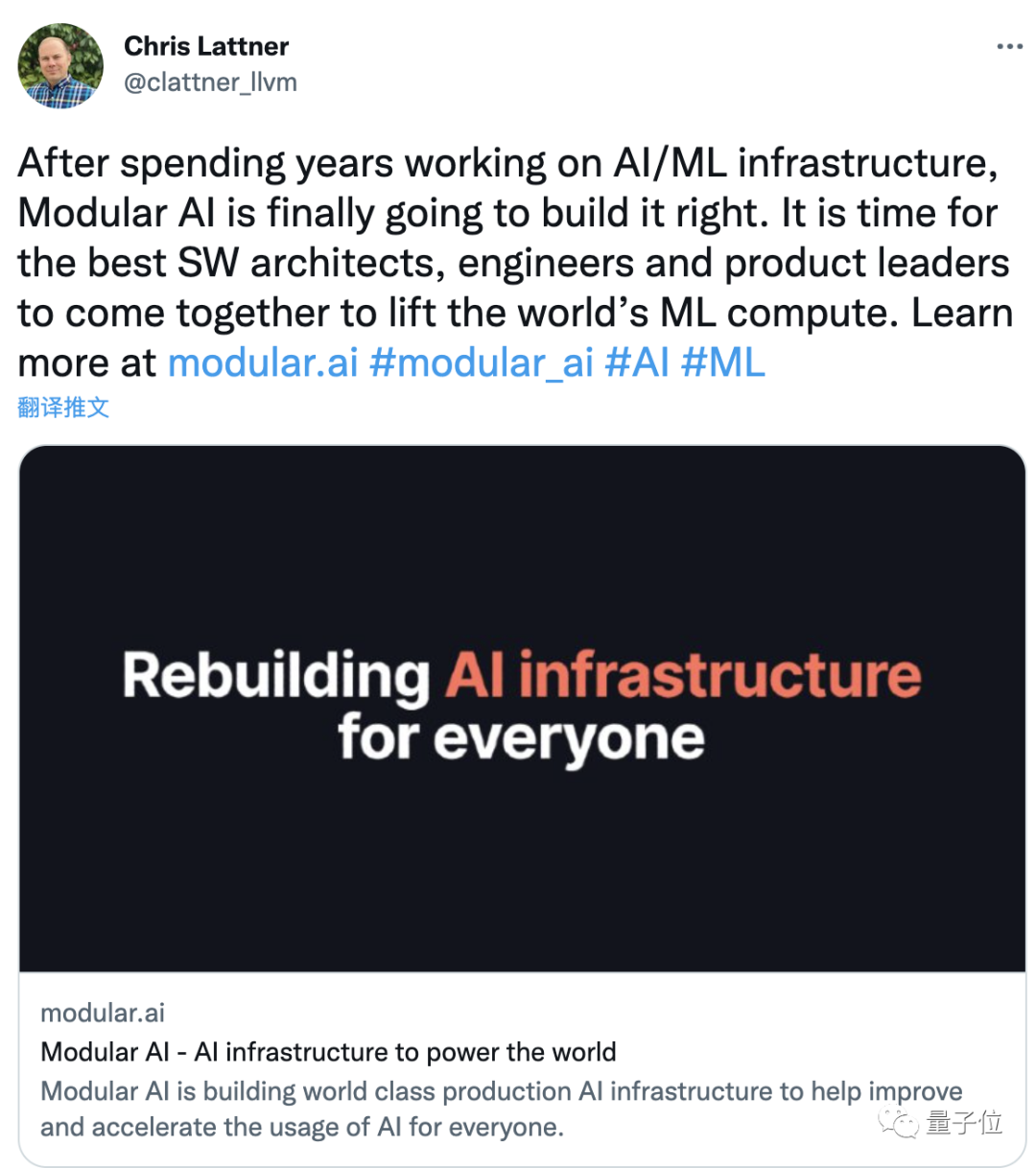
Task: Open the modular.ai domain under the preview
Action: 103,1013
